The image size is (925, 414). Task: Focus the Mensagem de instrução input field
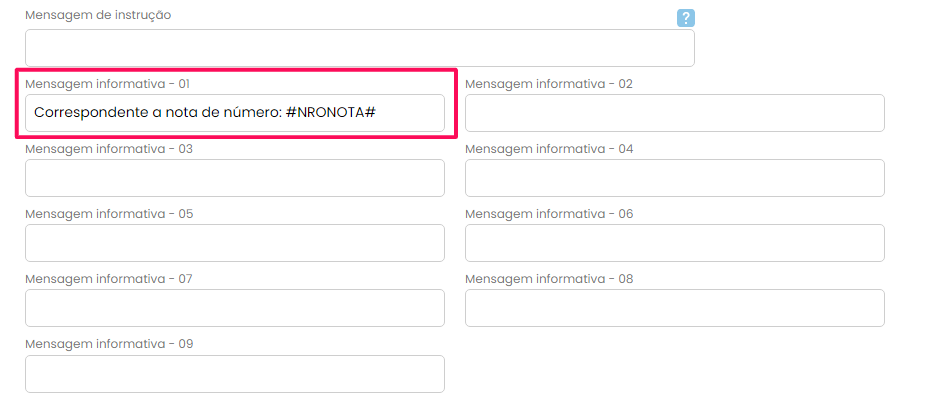click(360, 48)
